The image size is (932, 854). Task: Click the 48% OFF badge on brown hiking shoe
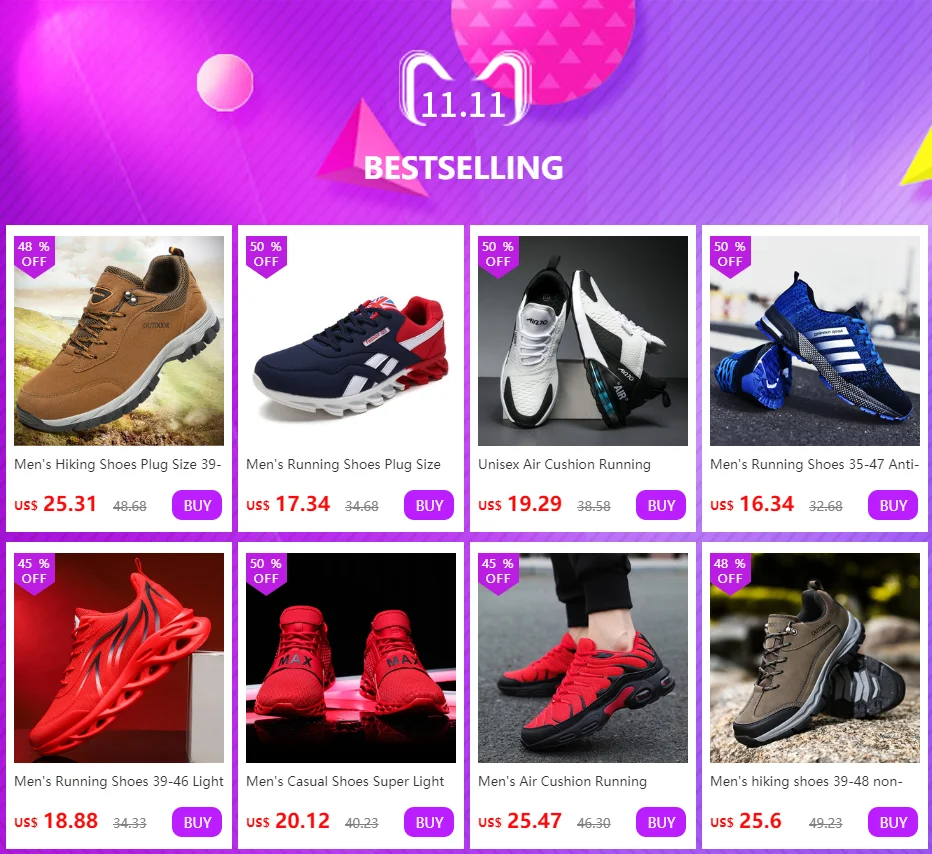click(34, 257)
